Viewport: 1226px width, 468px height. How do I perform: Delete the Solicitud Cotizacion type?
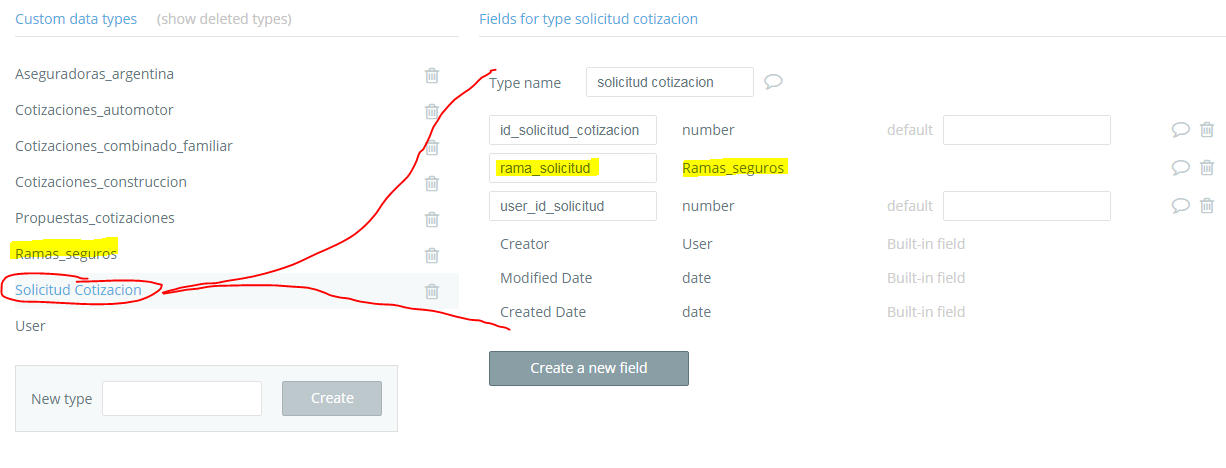pyautogui.click(x=432, y=291)
